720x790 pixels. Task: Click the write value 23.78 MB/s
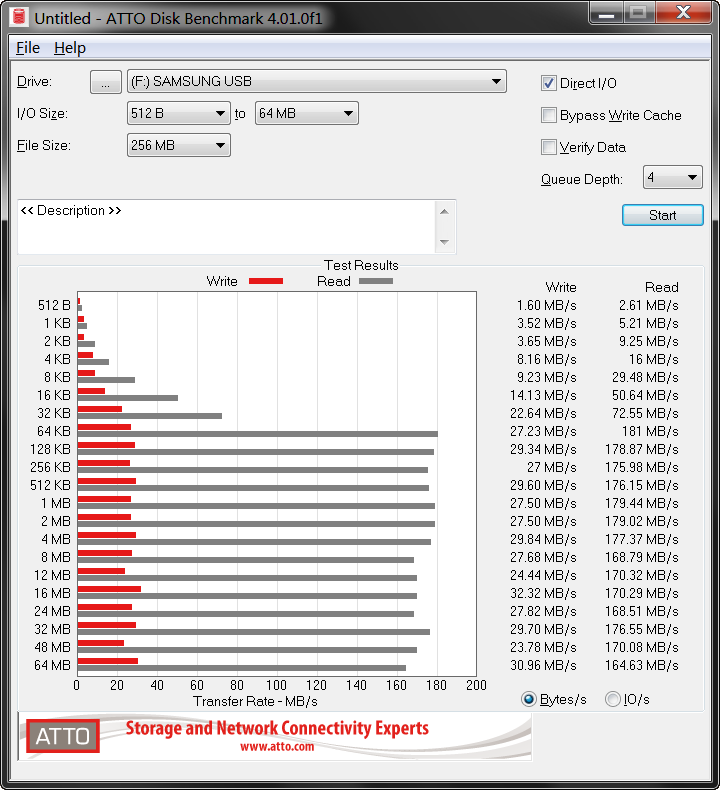544,647
